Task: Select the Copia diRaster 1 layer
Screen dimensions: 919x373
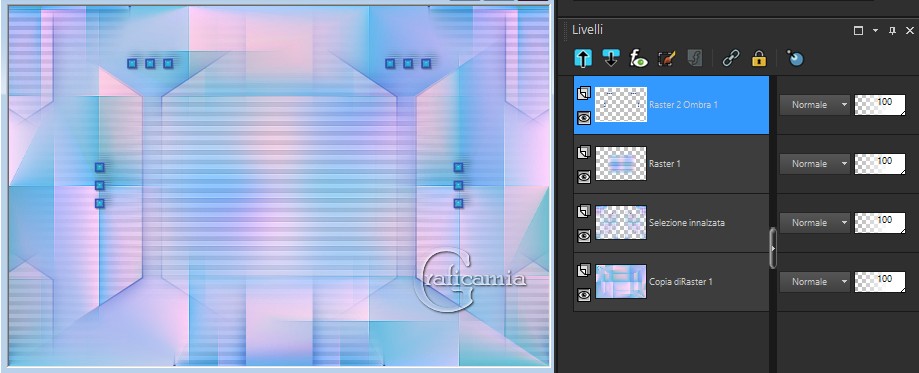Action: click(671, 282)
